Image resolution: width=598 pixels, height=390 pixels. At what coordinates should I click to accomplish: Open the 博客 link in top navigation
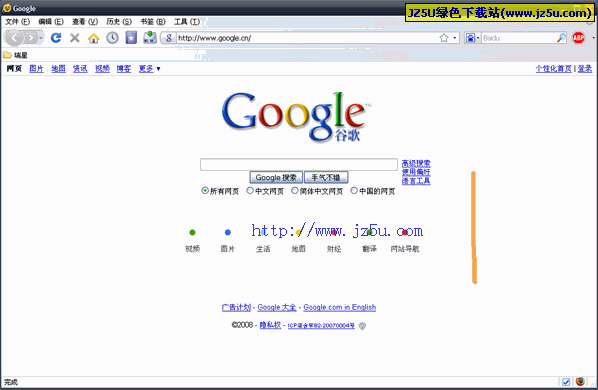coord(124,69)
